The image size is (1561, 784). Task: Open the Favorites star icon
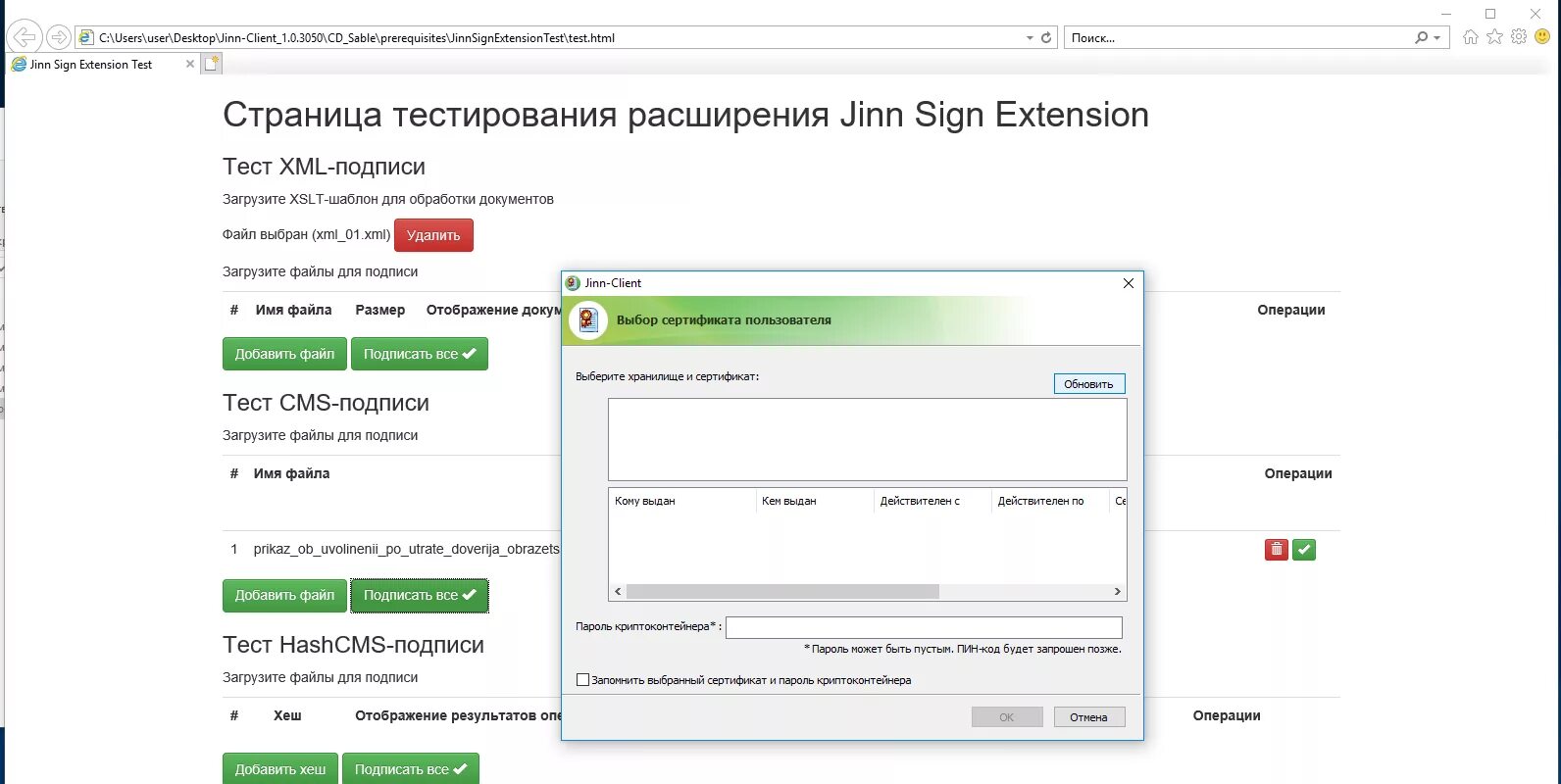(x=1494, y=36)
